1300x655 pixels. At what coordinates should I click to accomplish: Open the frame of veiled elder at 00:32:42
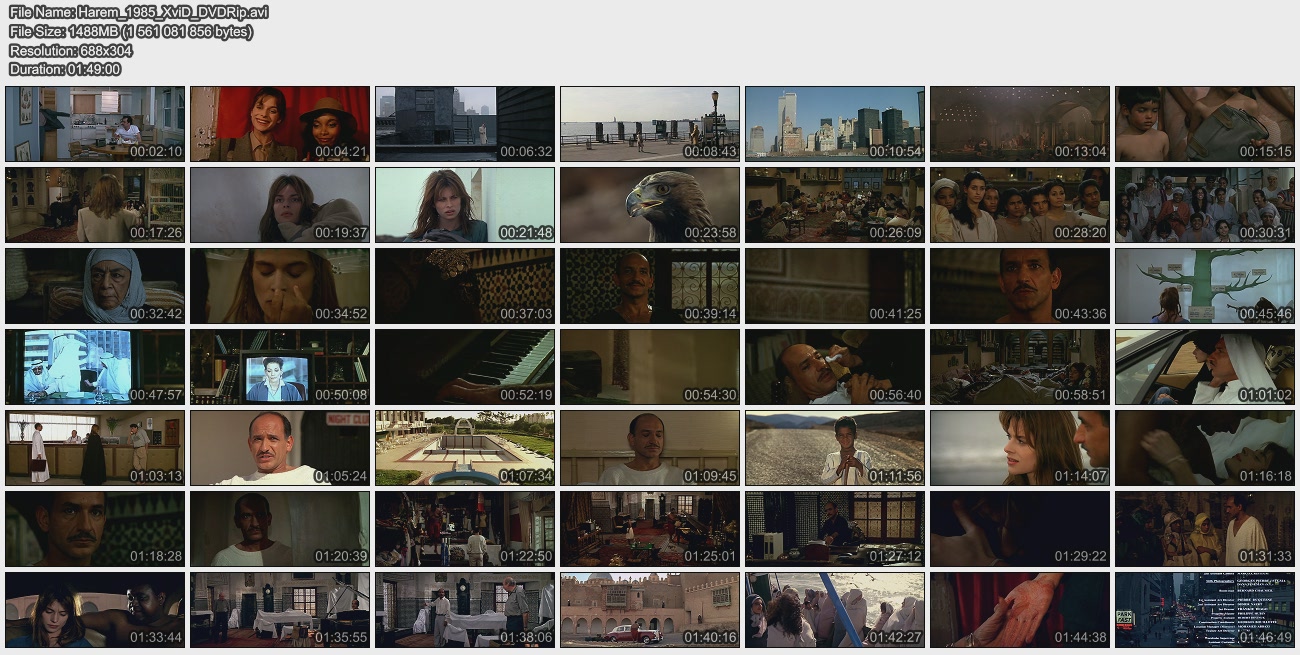pyautogui.click(x=95, y=286)
